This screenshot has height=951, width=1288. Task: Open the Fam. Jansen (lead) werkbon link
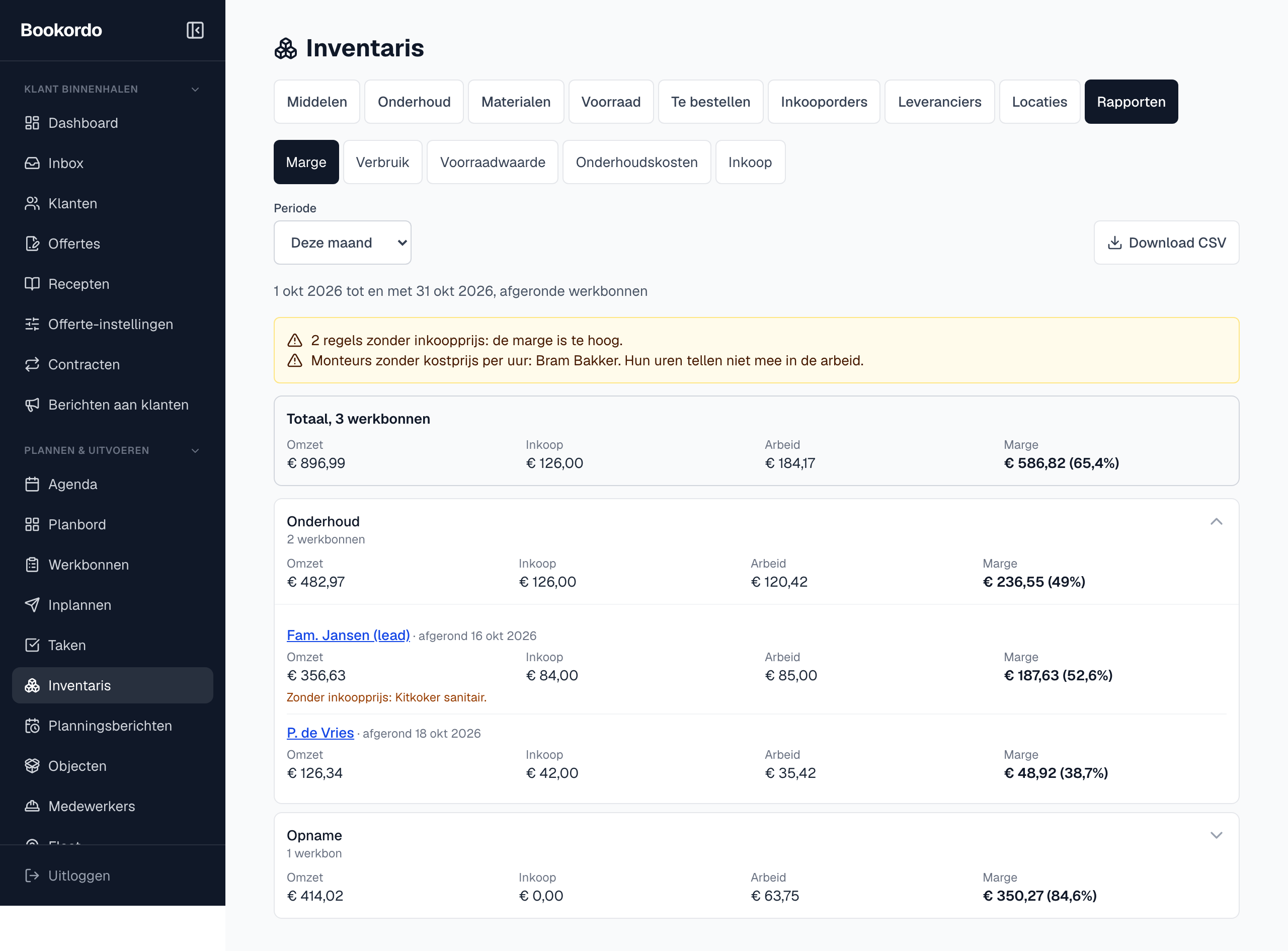point(348,636)
